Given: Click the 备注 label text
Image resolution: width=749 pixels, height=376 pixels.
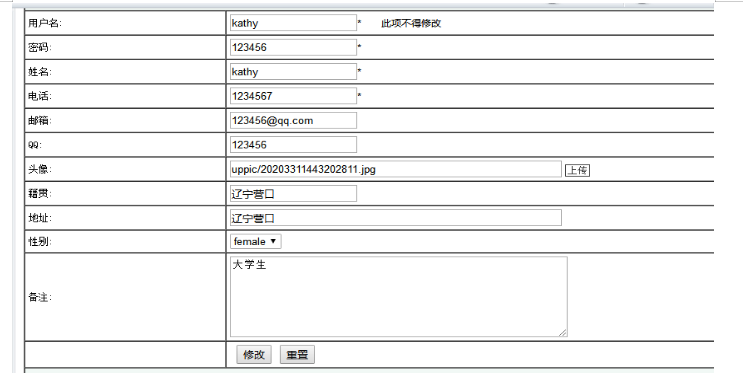Looking at the screenshot, I should pyautogui.click(x=40, y=297).
